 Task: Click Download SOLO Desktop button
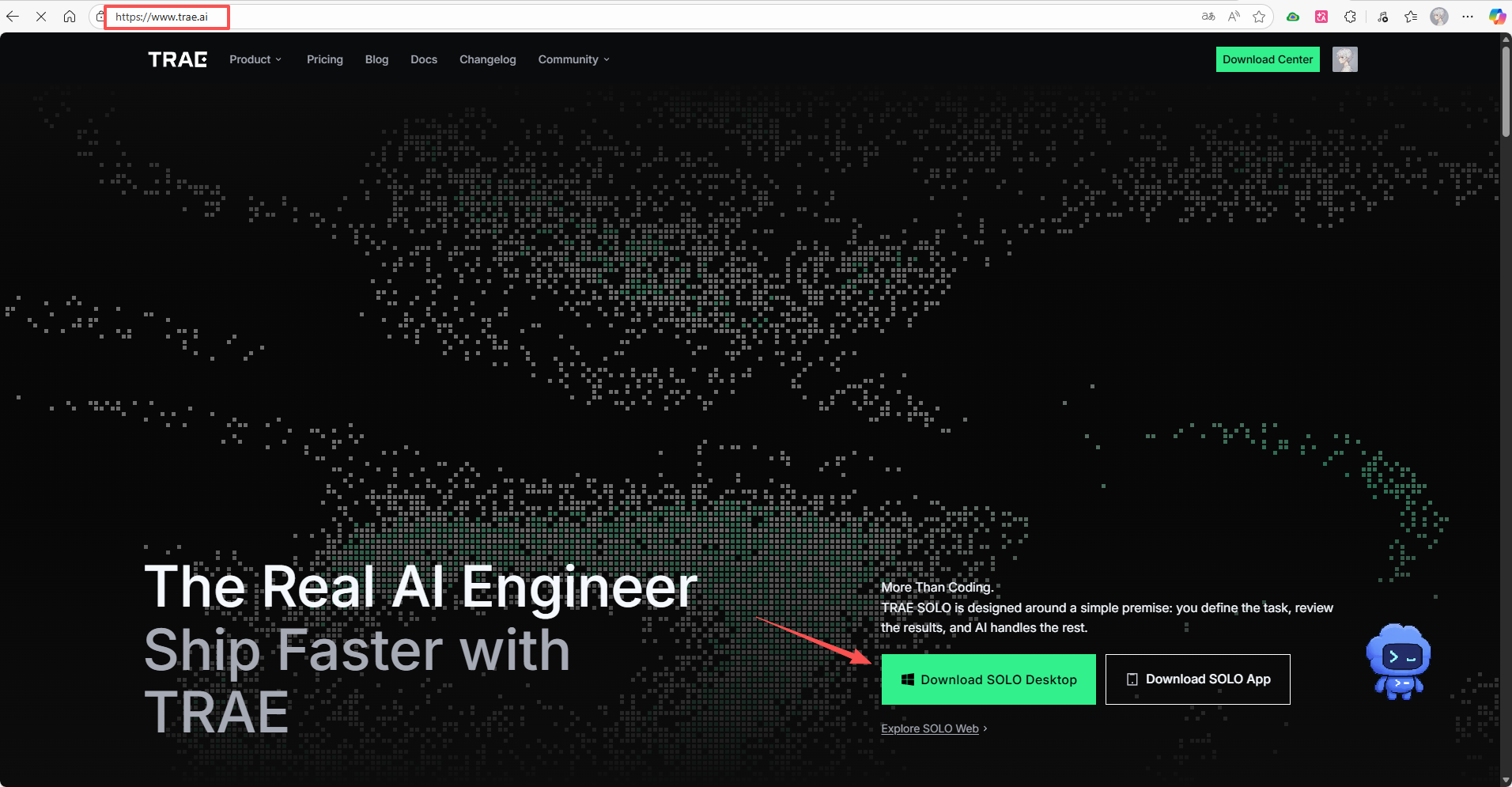click(988, 679)
